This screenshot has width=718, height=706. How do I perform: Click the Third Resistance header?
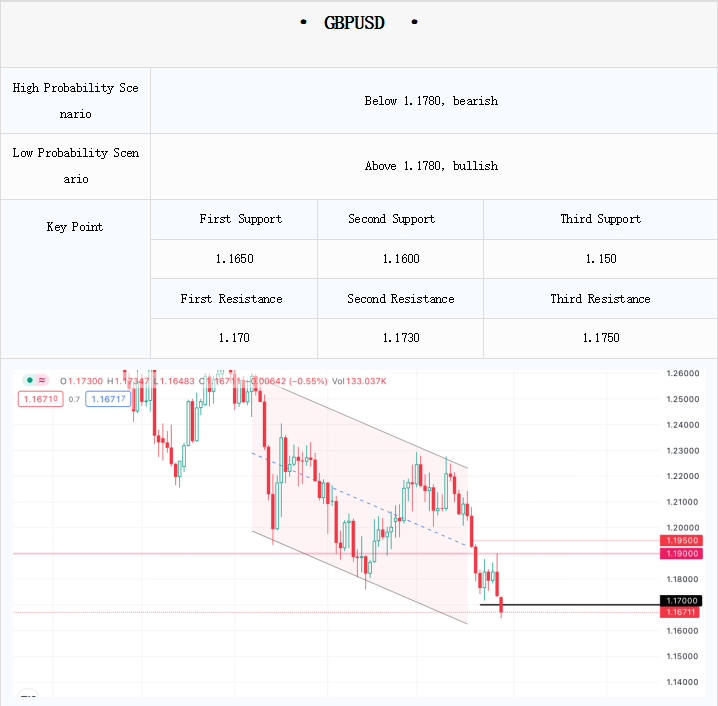click(600, 299)
